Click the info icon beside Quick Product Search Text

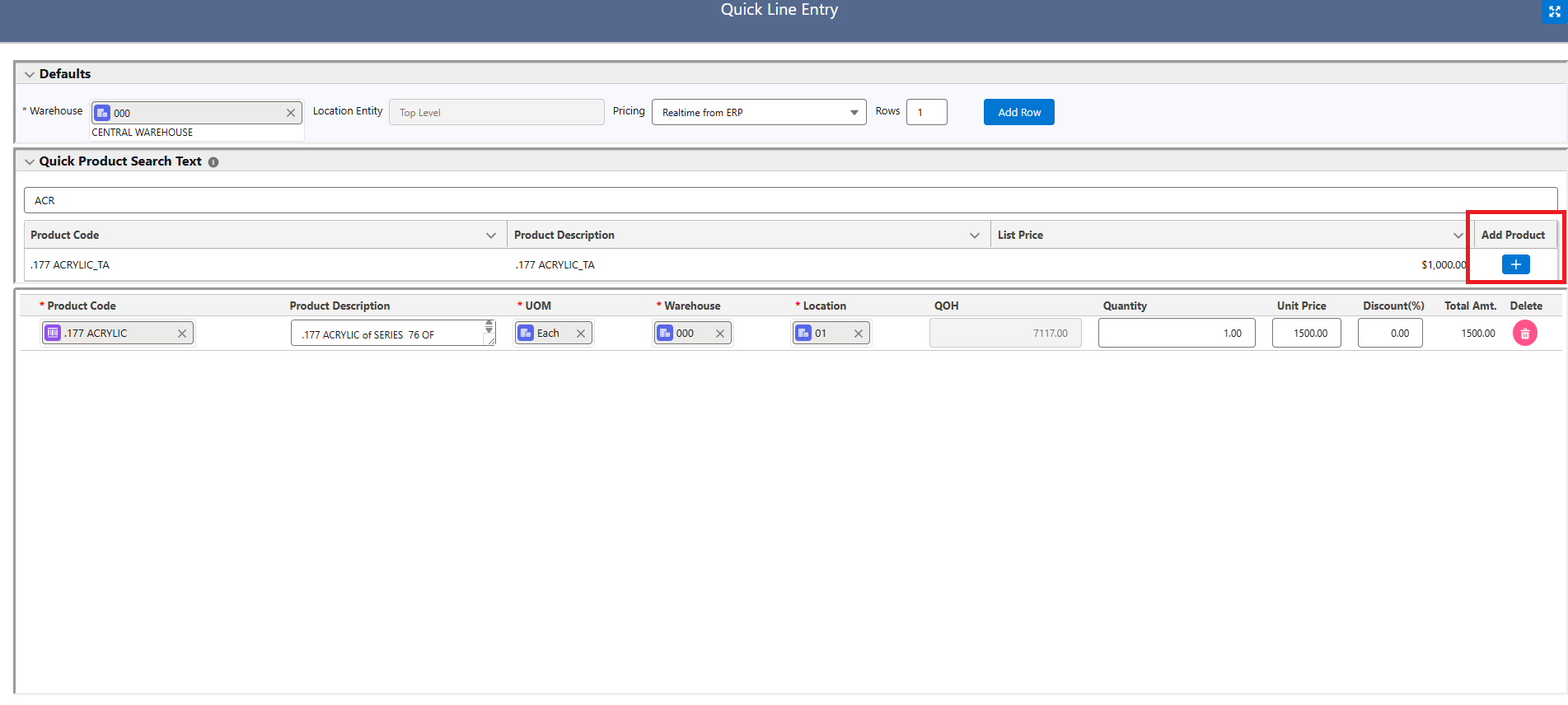[213, 162]
